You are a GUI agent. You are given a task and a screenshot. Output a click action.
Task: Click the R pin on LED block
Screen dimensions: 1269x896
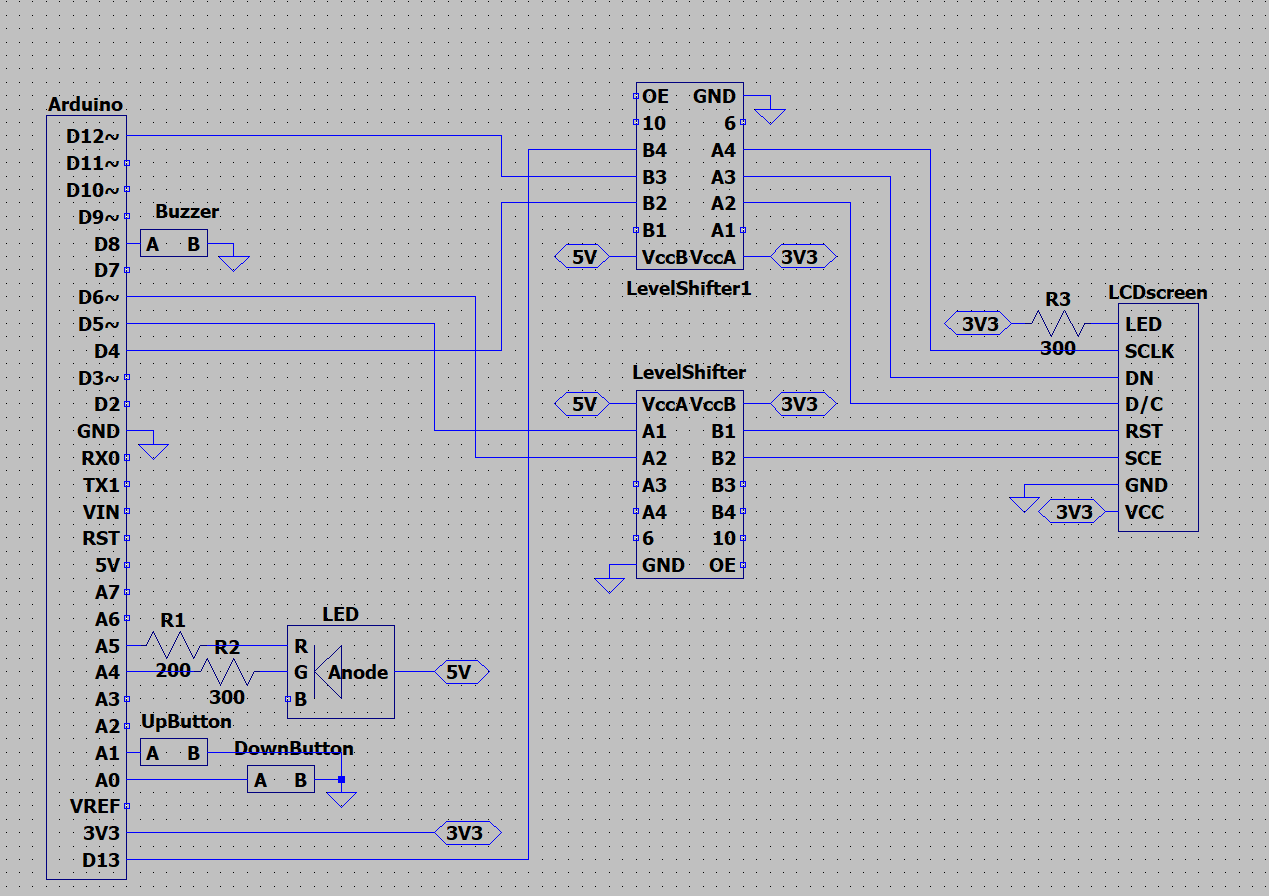pyautogui.click(x=300, y=646)
